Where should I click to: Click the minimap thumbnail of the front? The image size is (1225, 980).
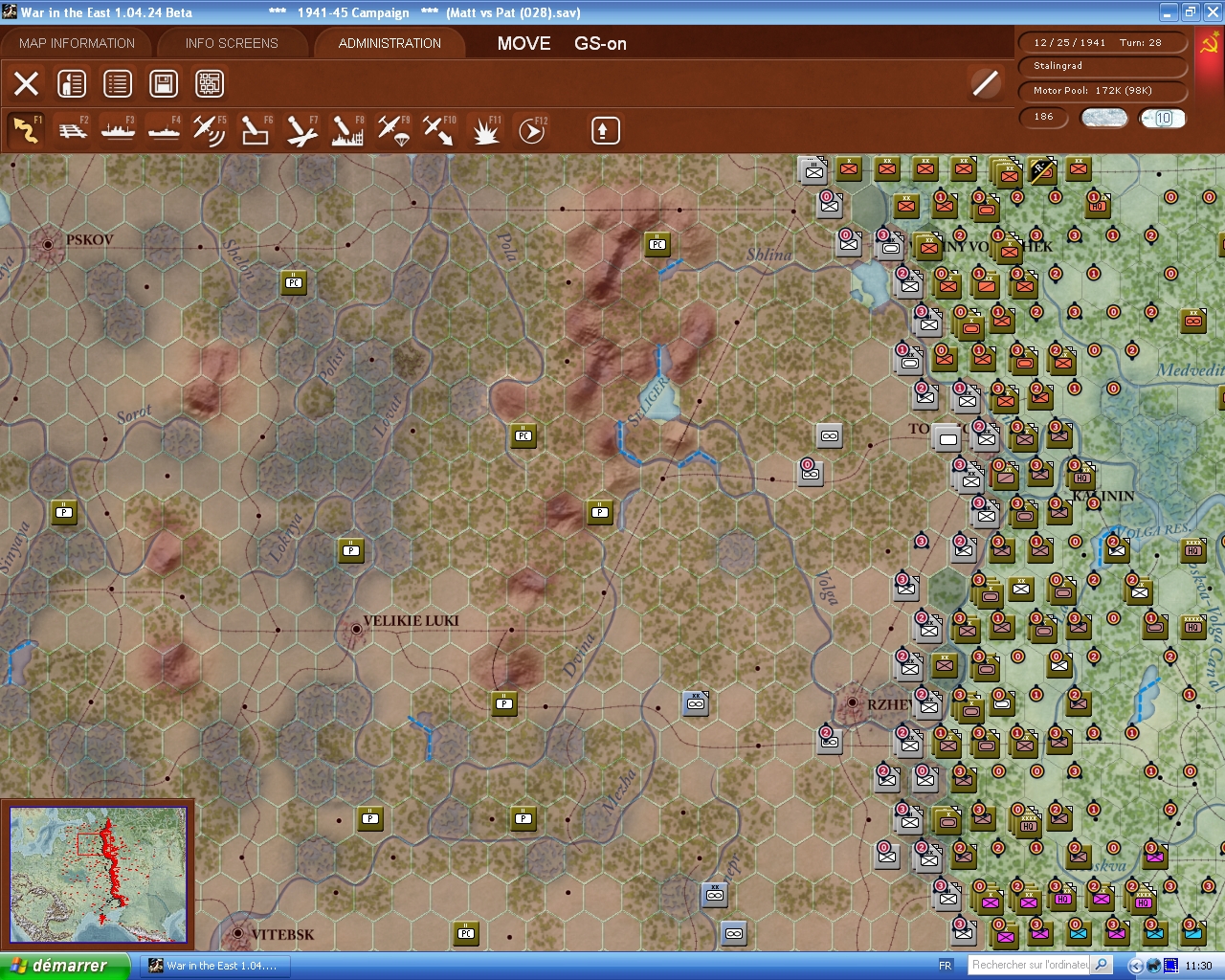point(98,875)
